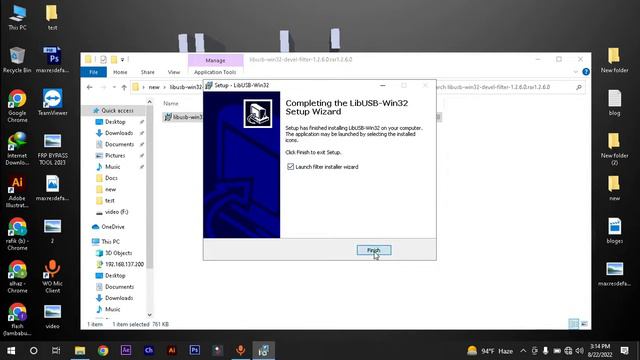This screenshot has height=360, width=640.
Task: Select OneDrive in navigation pane
Action: pyautogui.click(x=113, y=227)
